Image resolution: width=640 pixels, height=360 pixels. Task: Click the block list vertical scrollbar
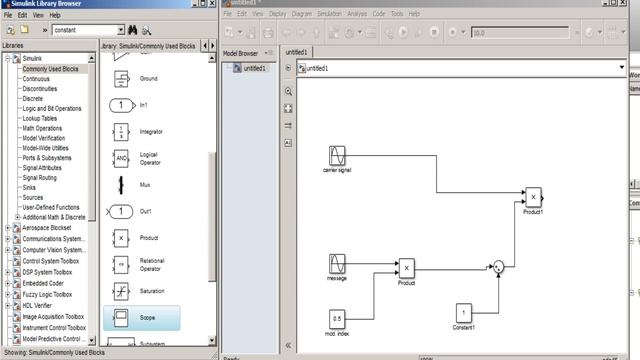tap(212, 216)
